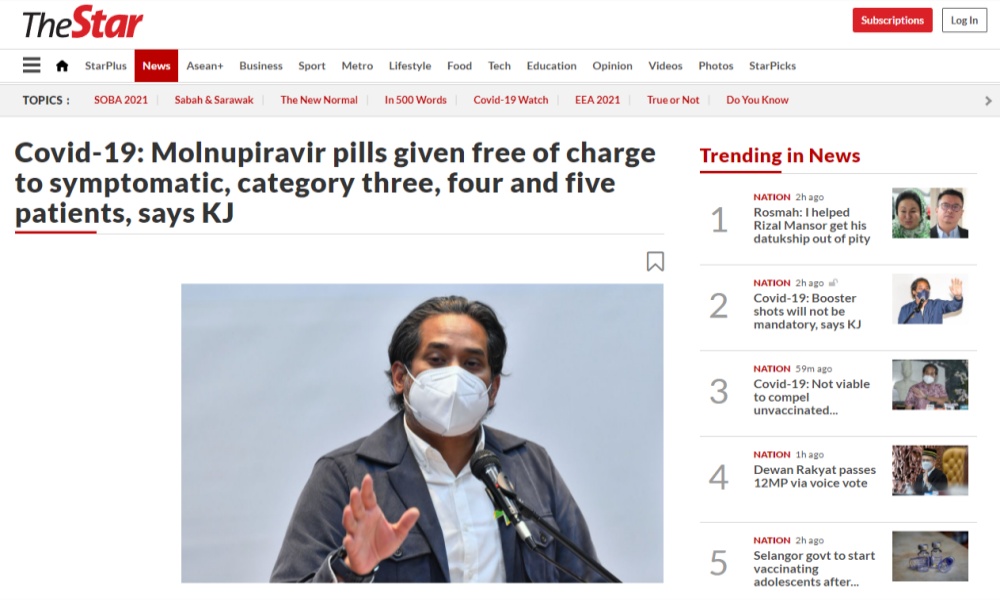Viewport: 1000px width, 600px height.
Task: Open the Rosmah article thumbnail image
Action: (x=930, y=213)
